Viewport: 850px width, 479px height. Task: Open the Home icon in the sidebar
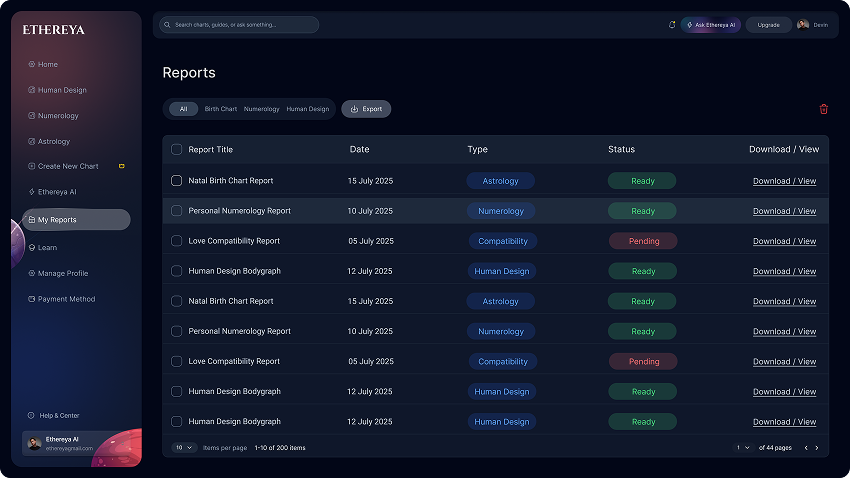pyautogui.click(x=31, y=64)
